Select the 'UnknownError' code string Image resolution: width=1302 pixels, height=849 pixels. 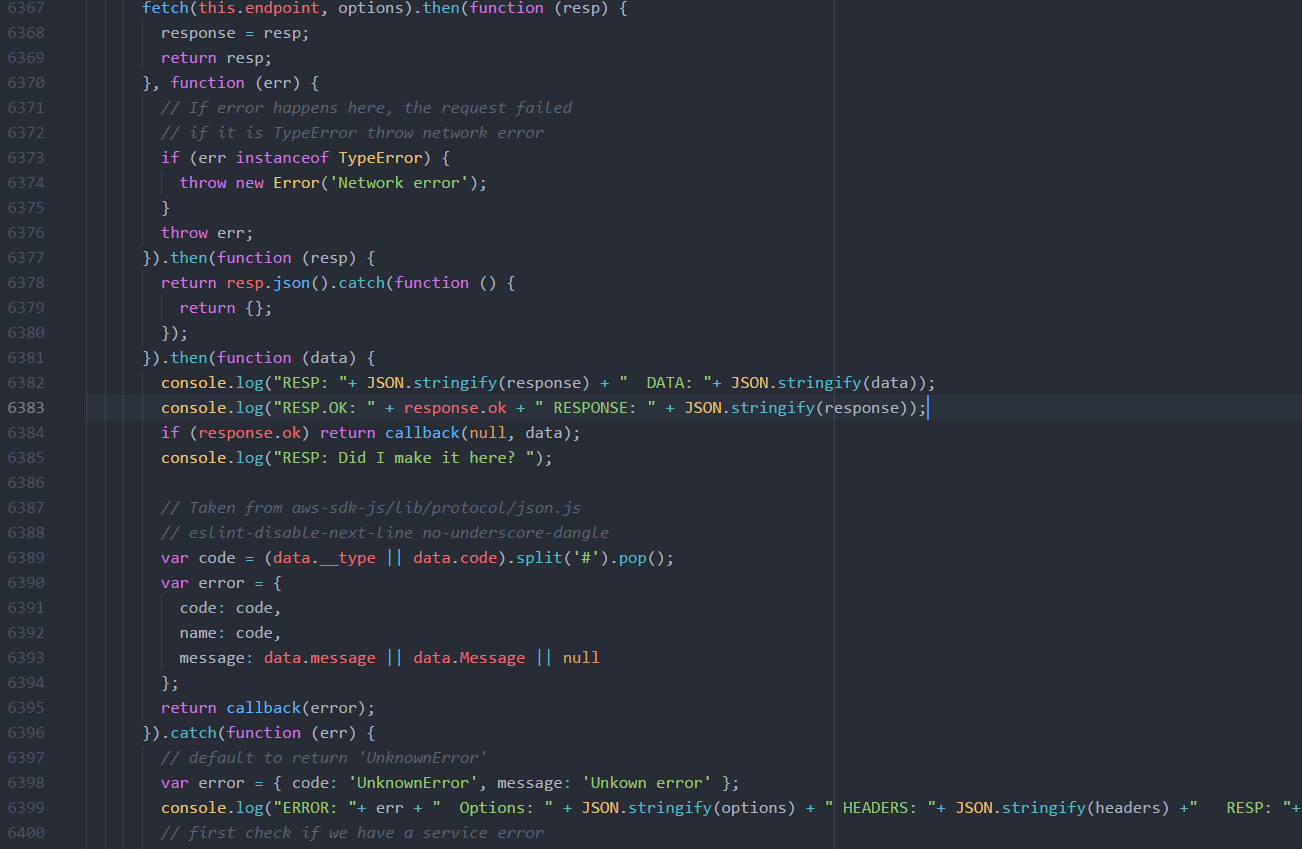pos(412,782)
